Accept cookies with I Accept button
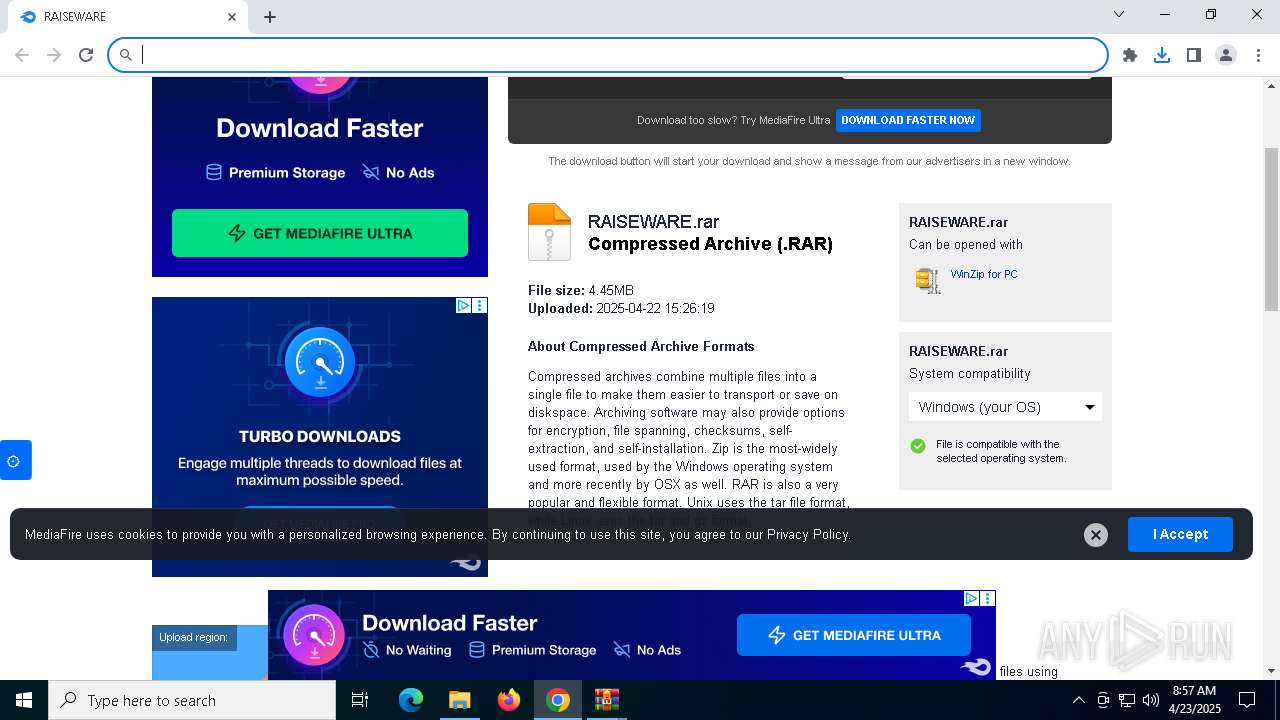The height and width of the screenshot is (720, 1280). pyautogui.click(x=1180, y=534)
